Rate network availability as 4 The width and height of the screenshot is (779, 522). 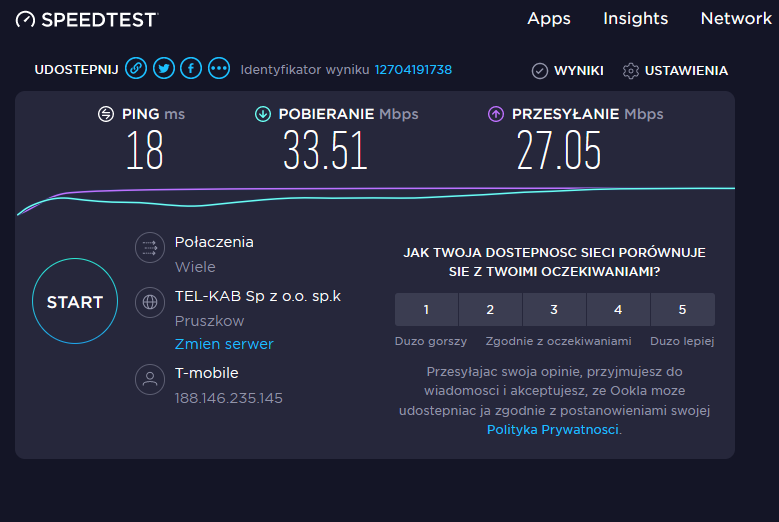pyautogui.click(x=619, y=309)
